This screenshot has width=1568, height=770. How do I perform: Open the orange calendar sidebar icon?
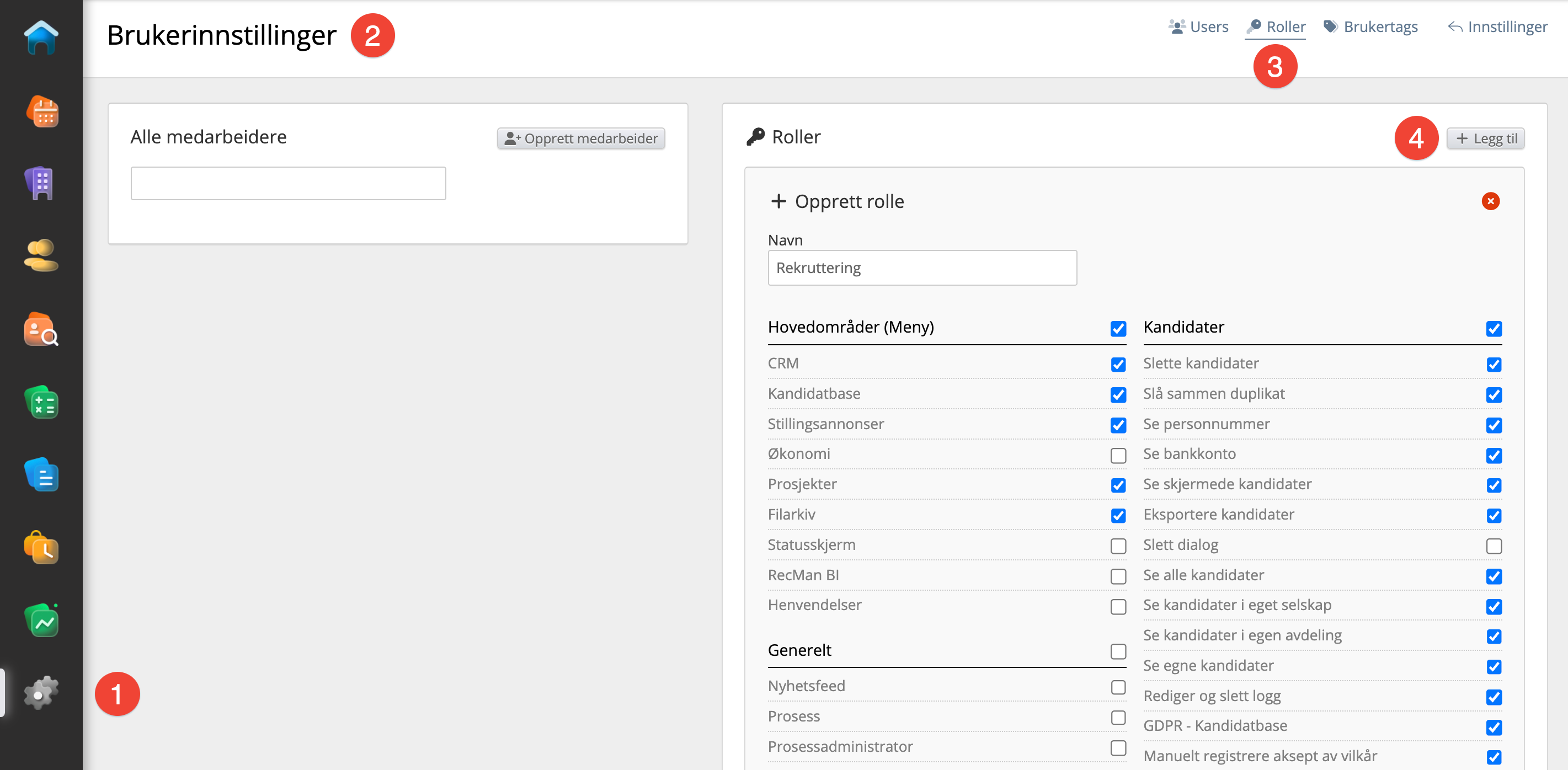pyautogui.click(x=41, y=111)
